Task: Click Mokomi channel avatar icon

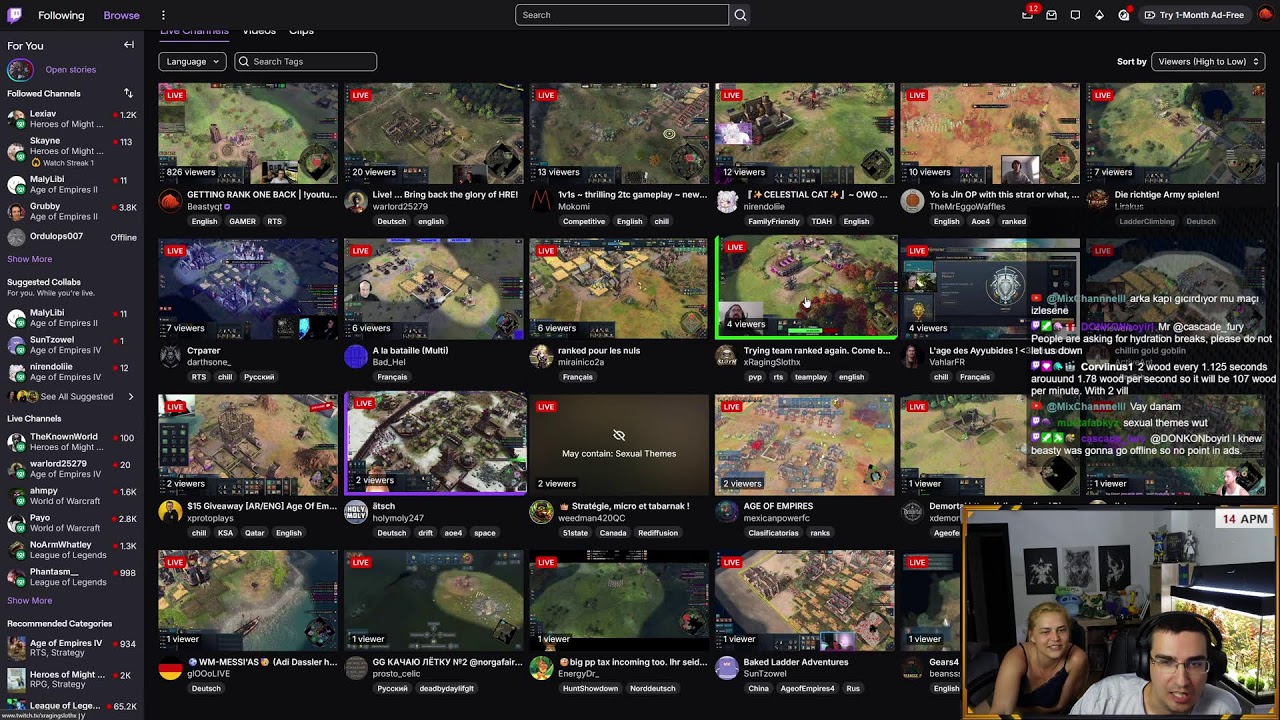Action: (x=541, y=201)
